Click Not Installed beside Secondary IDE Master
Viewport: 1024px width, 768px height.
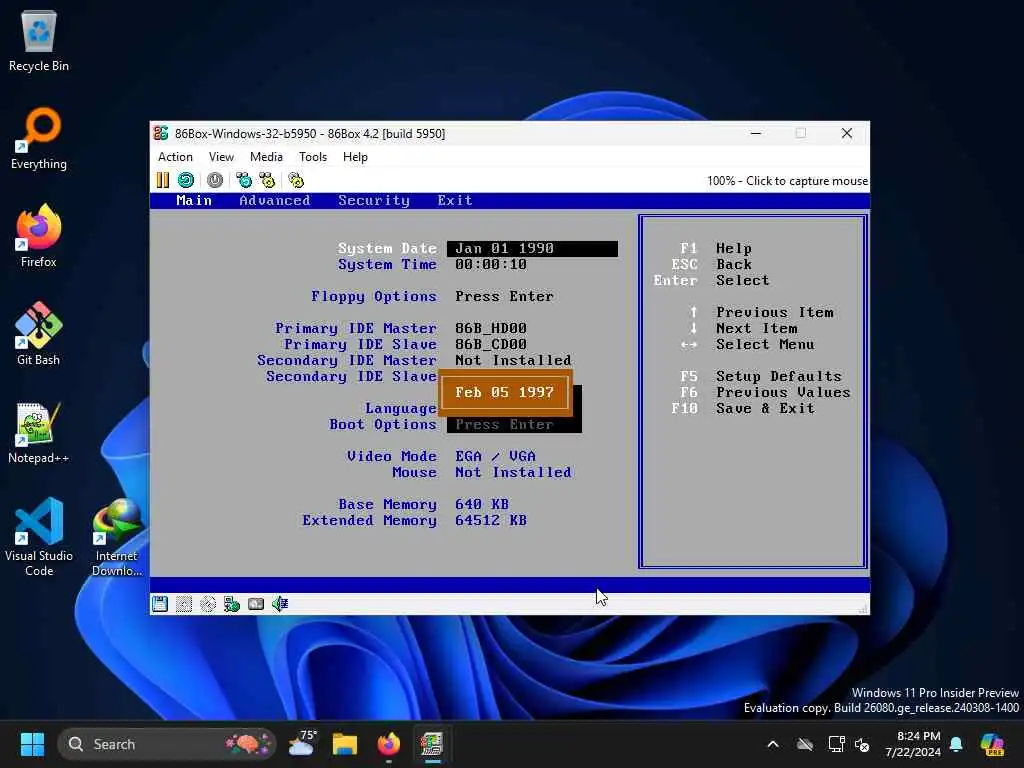pyautogui.click(x=513, y=360)
